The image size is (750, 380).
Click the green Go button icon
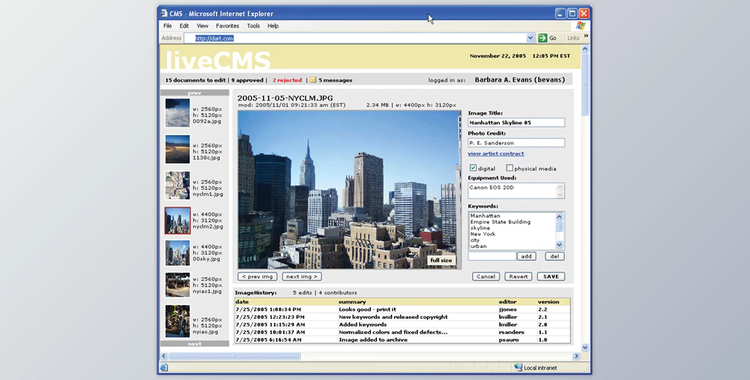[542, 38]
